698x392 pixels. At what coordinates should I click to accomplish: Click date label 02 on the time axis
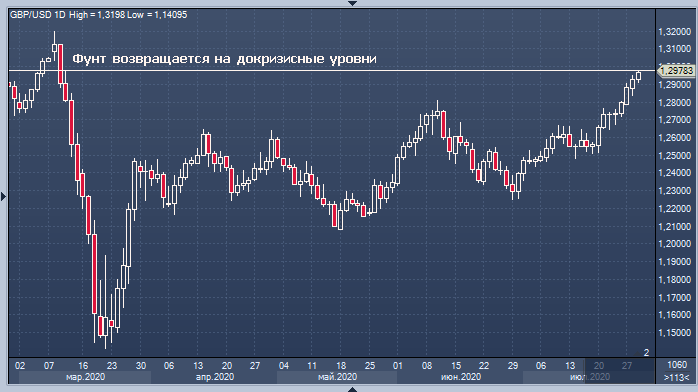[20, 366]
